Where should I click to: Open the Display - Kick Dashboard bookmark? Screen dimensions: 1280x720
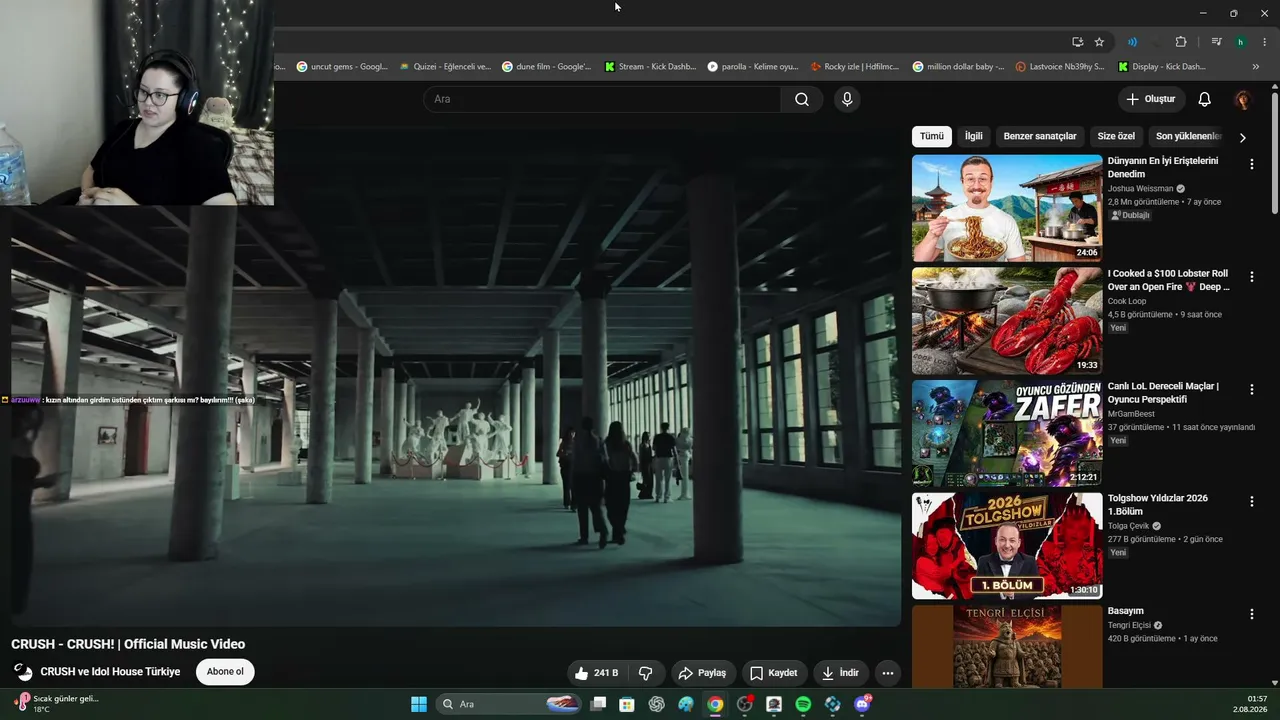pyautogui.click(x=1164, y=67)
